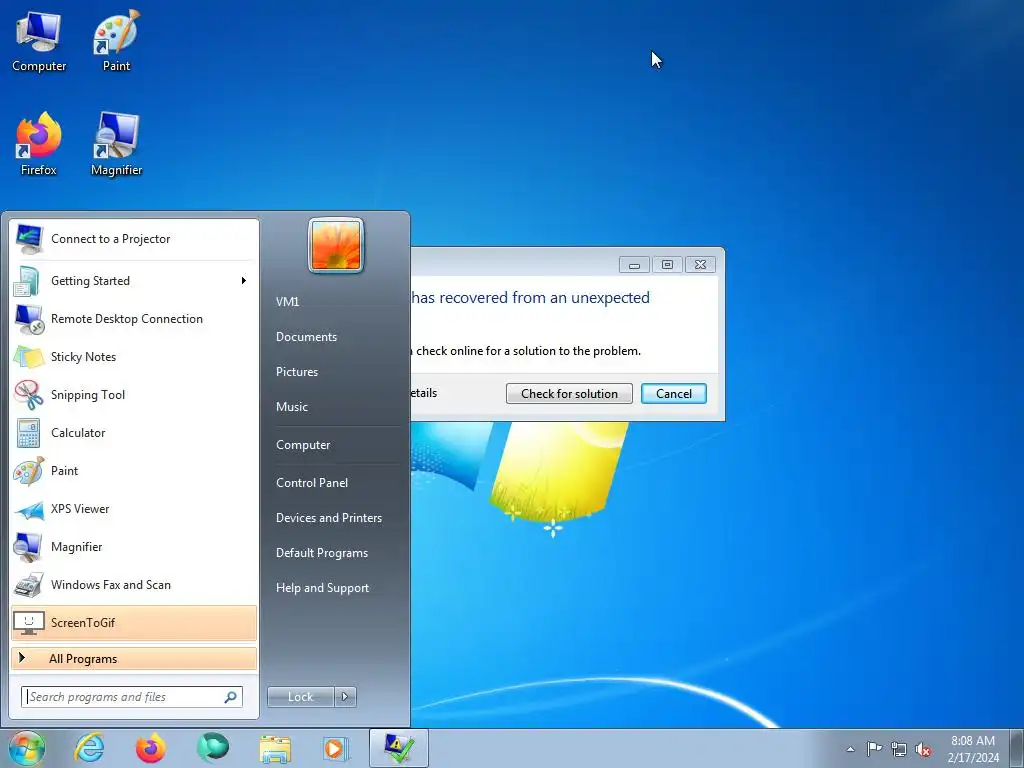This screenshot has height=768, width=1024.
Task: Click the Getting Started icon in Start menu
Action: pyautogui.click(x=27, y=281)
